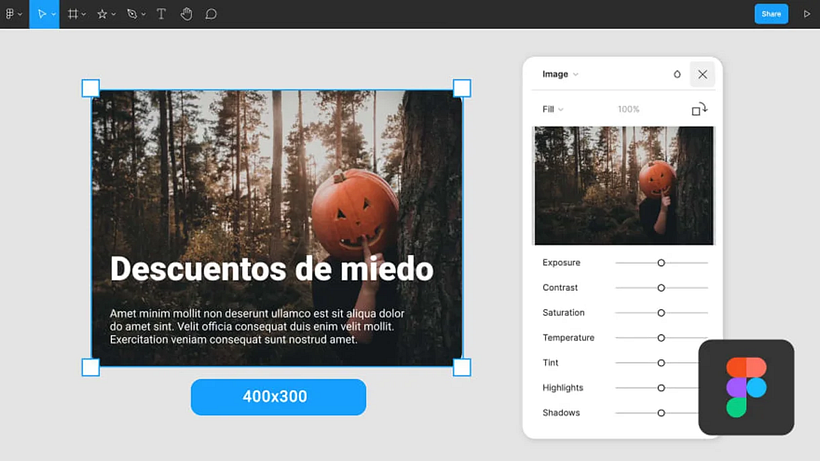This screenshot has height=461, width=820.
Task: Open the blend mode droplet icon
Action: click(677, 74)
